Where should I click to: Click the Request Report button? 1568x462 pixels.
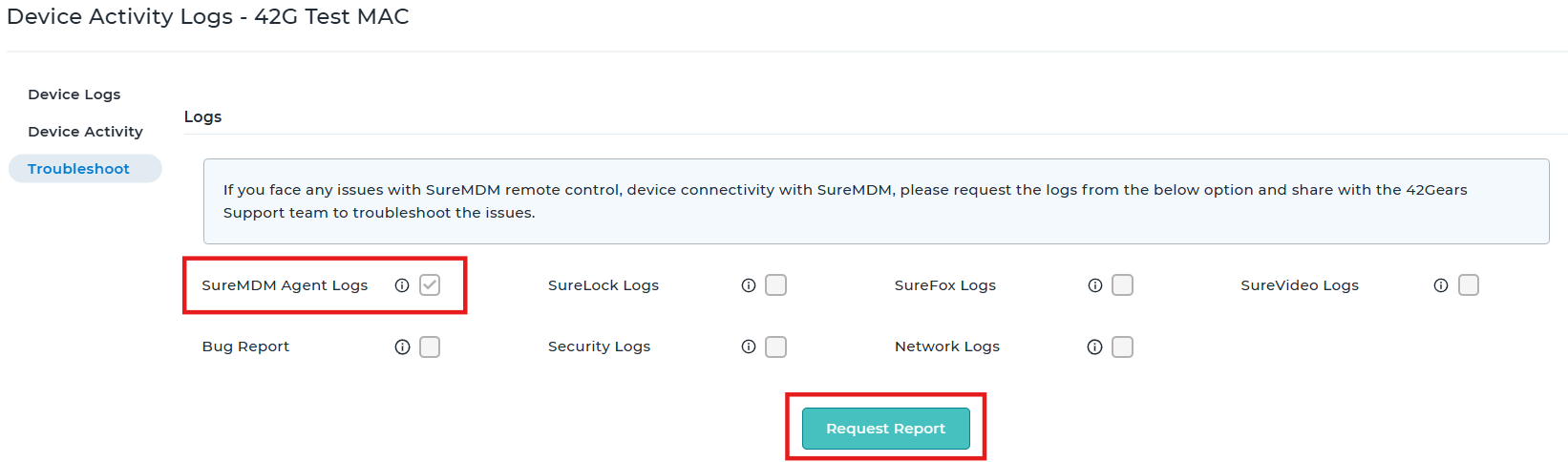coord(886,429)
